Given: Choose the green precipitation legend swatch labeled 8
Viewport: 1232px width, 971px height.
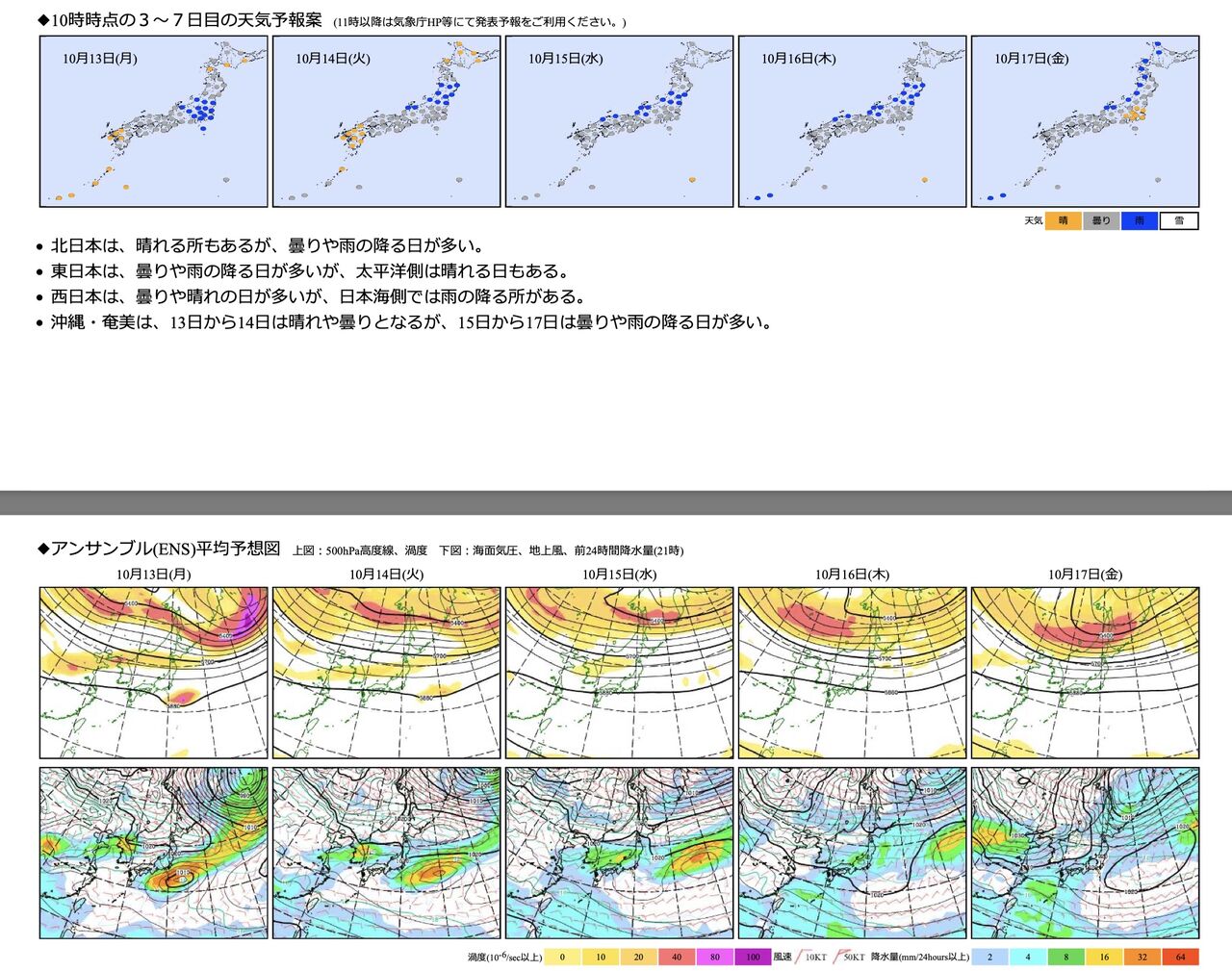Looking at the screenshot, I should 1066,957.
